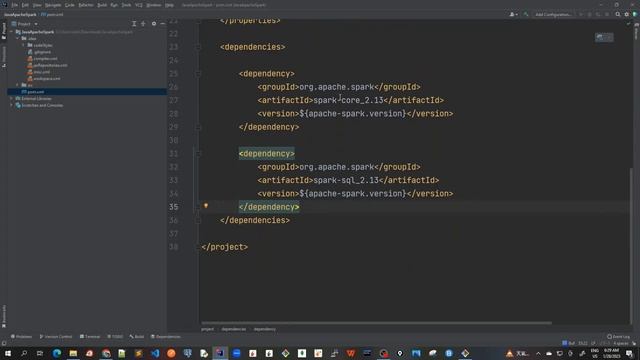Open Microsoft Edge from taskbar

click(x=57, y=353)
